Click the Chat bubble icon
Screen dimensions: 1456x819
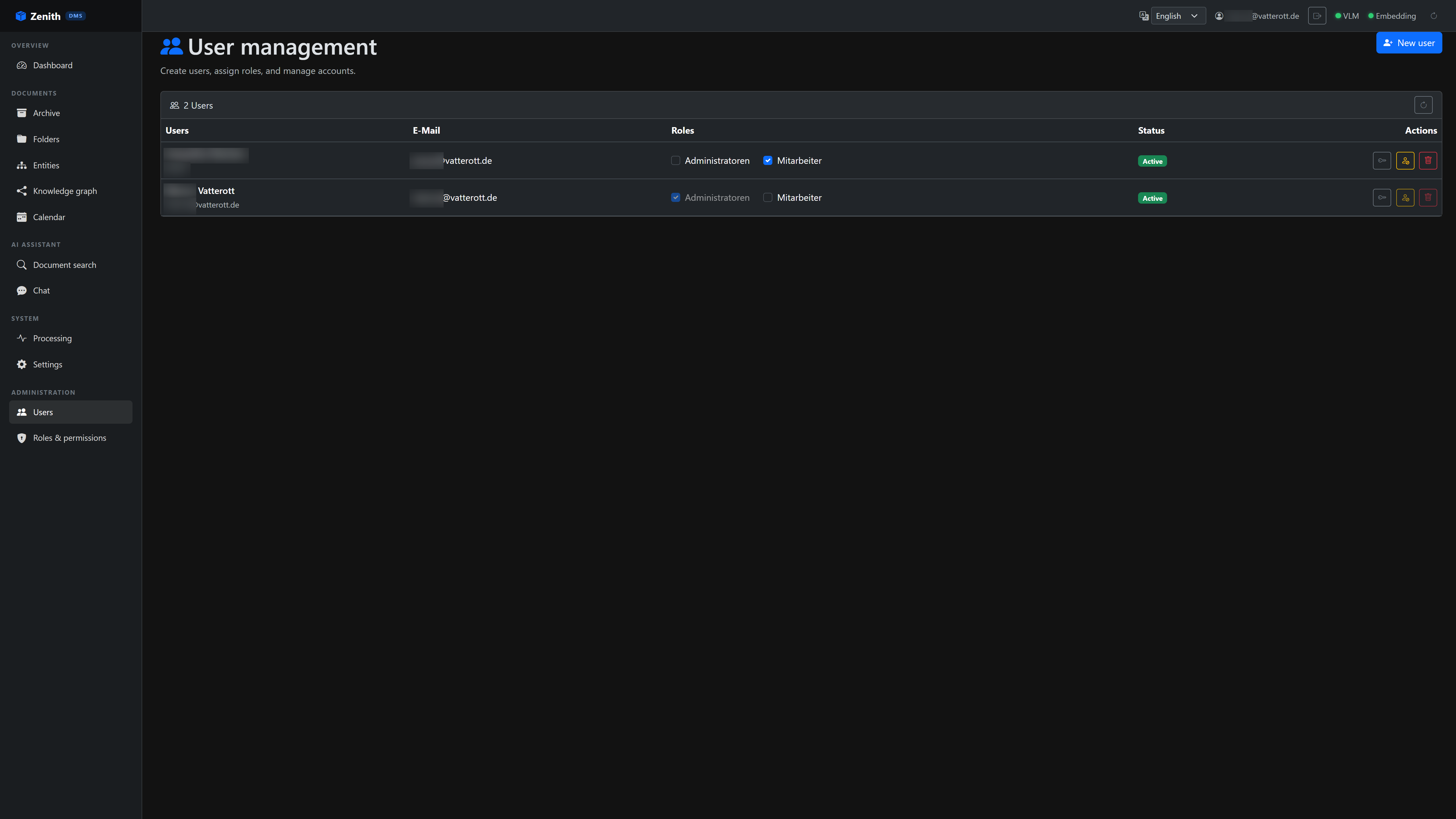point(22,291)
